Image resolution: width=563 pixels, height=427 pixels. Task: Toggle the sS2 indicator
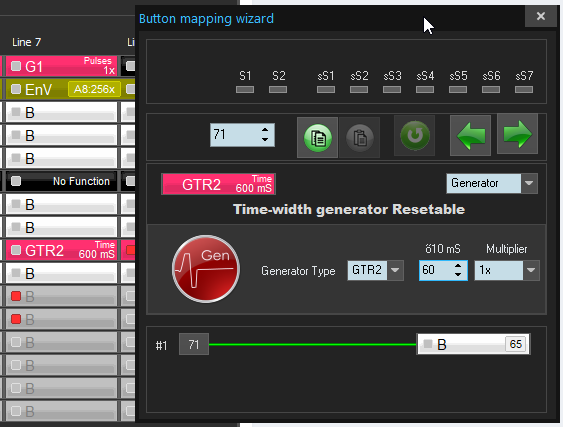click(x=359, y=89)
